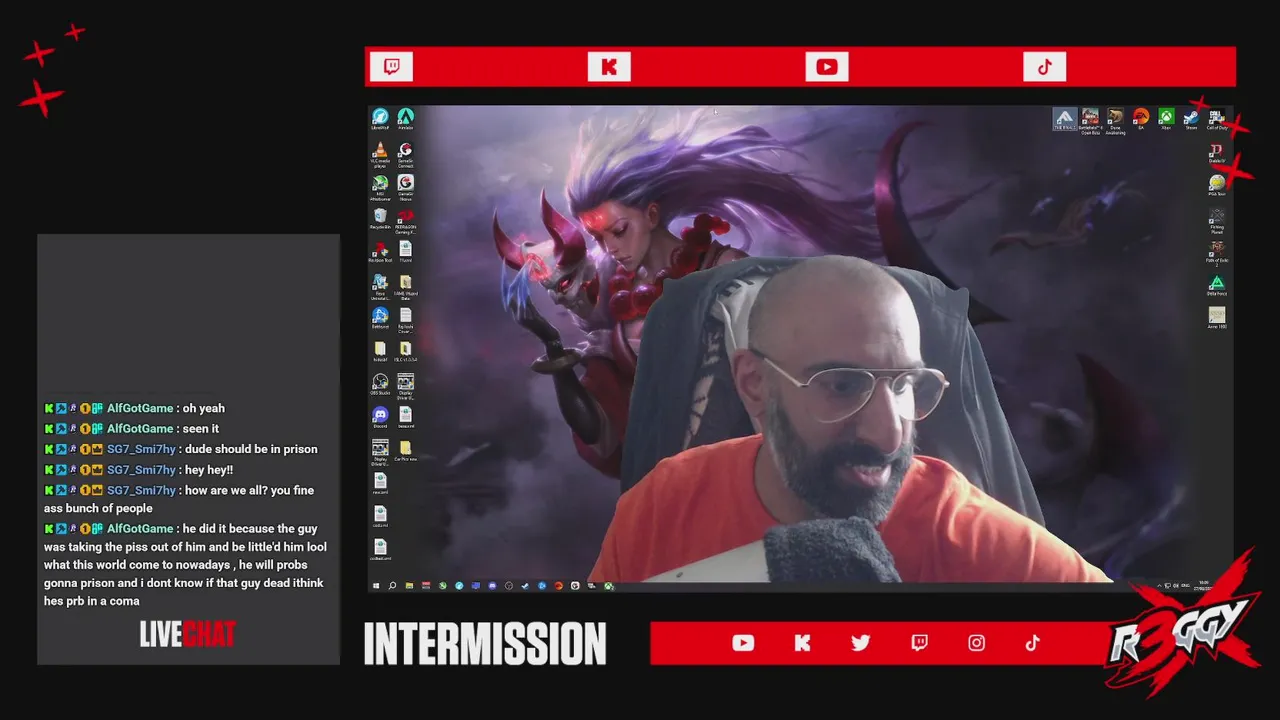The width and height of the screenshot is (1280, 720).
Task: Open the Revo Uninstaller desktop shortcut
Action: point(380,285)
